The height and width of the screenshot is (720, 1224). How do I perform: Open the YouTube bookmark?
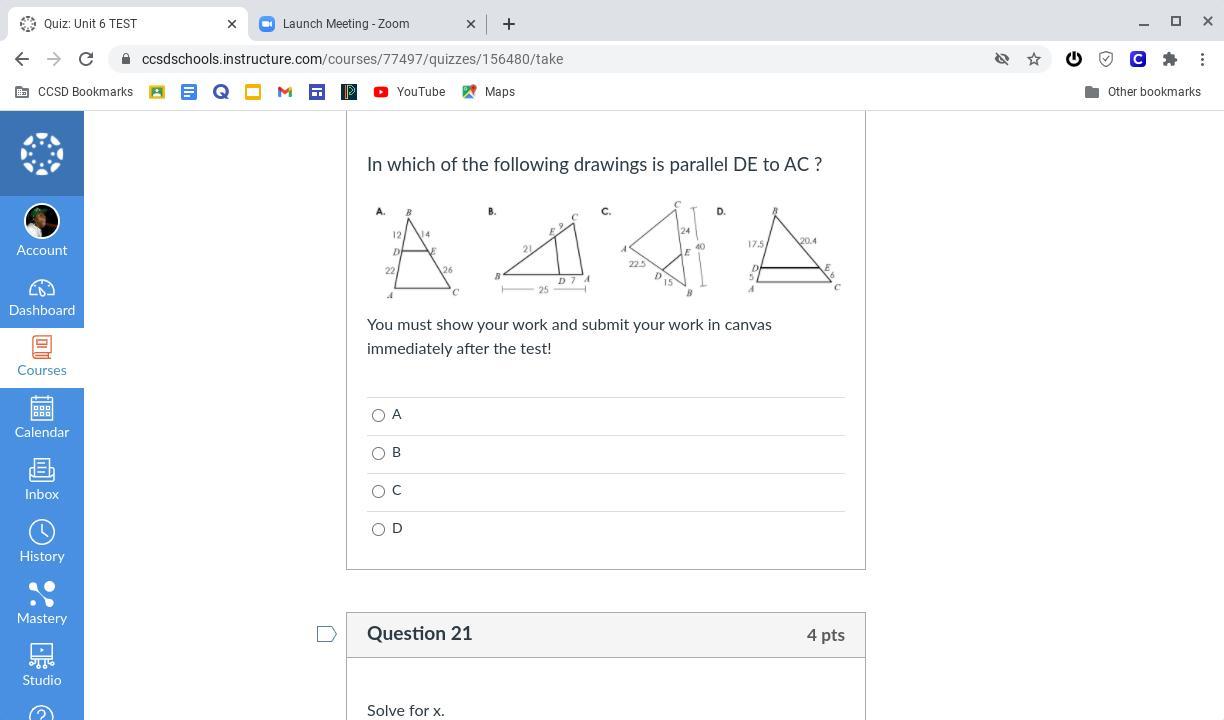coord(409,92)
